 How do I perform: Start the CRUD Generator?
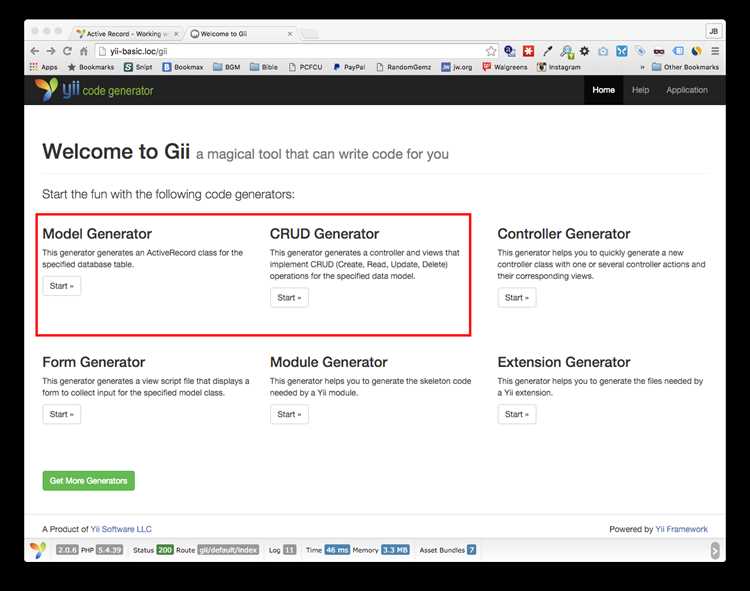(289, 297)
